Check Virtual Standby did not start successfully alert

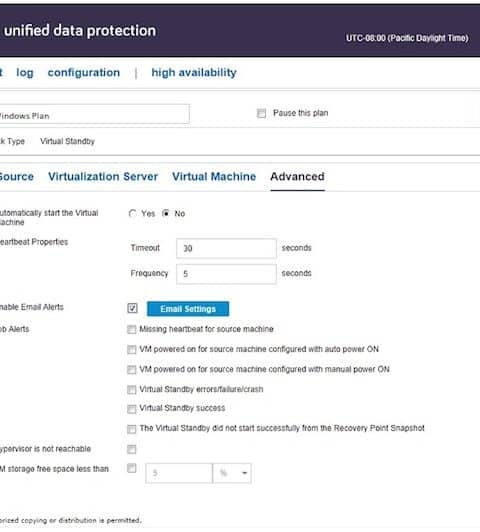tap(132, 429)
